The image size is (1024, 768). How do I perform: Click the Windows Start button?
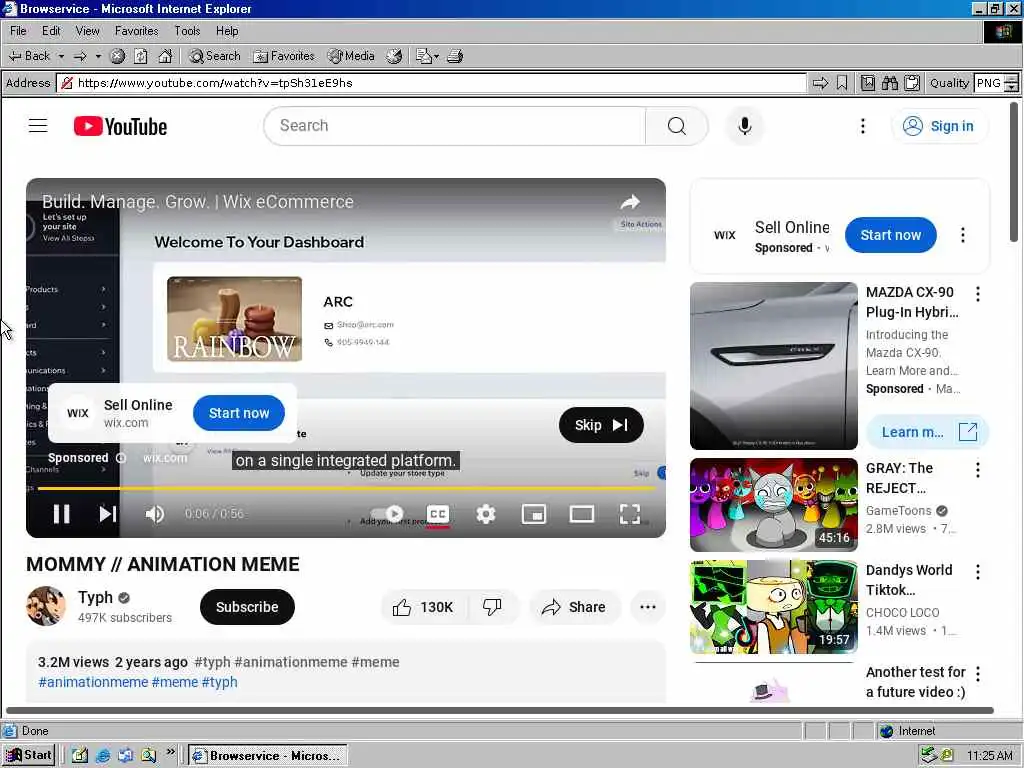29,755
